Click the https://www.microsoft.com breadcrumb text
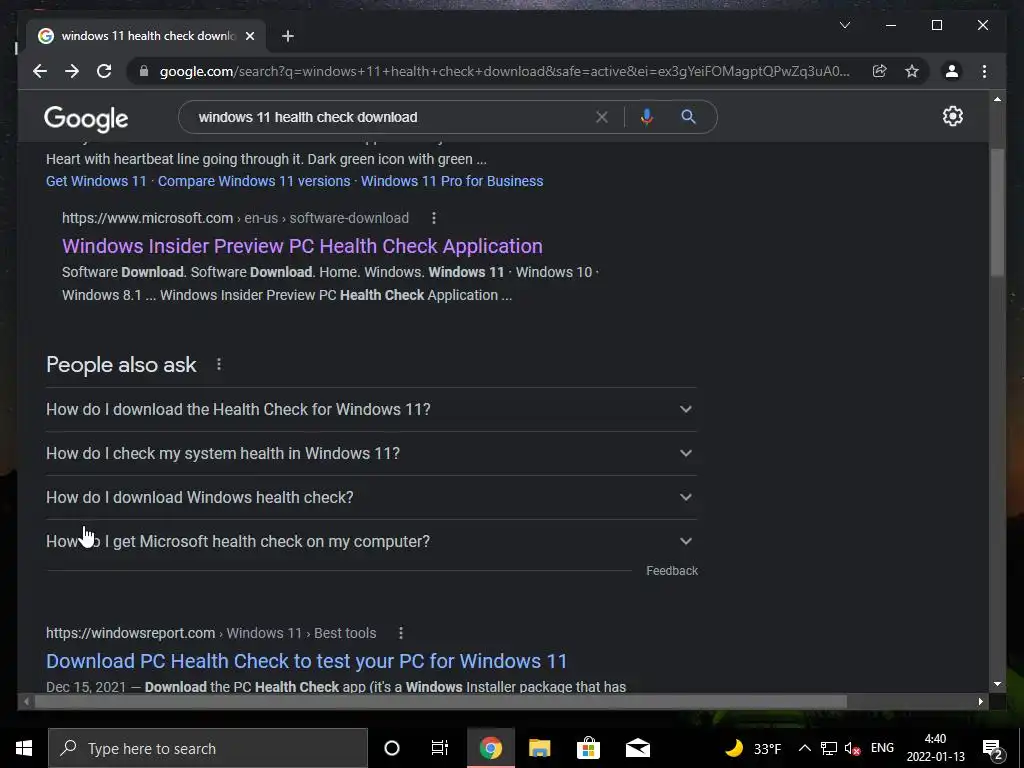Viewport: 1024px width, 768px height. (148, 218)
